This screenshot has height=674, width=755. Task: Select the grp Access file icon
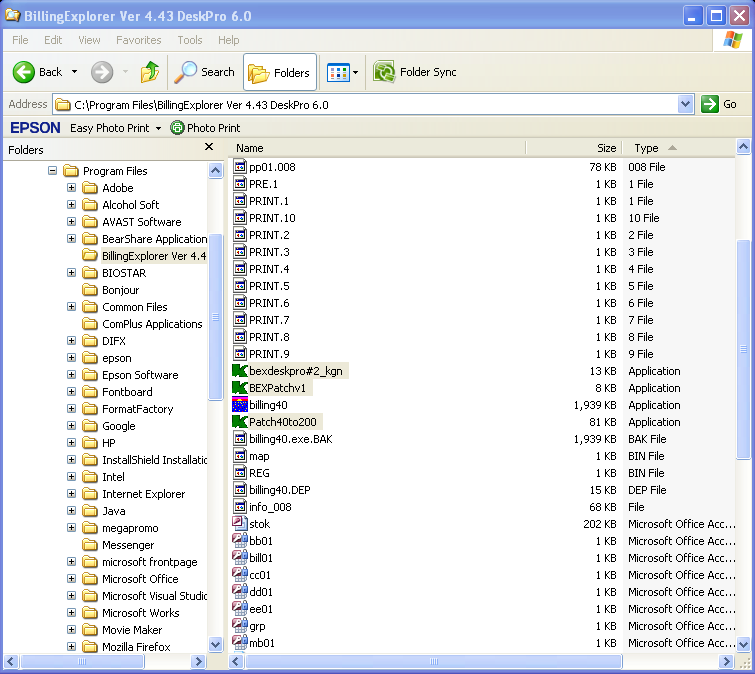coord(240,626)
